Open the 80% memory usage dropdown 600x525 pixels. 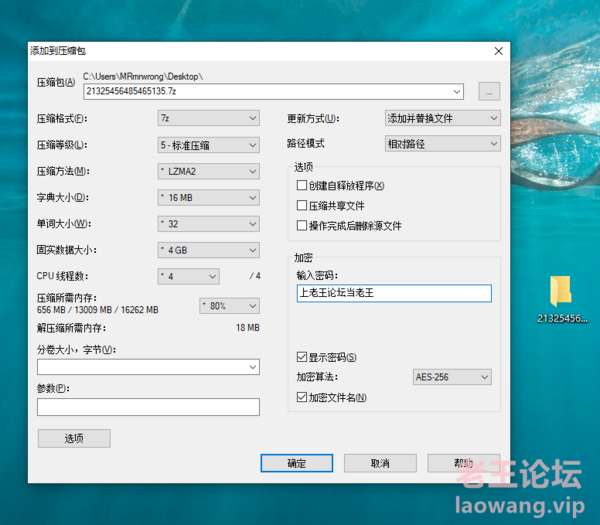[x=230, y=306]
